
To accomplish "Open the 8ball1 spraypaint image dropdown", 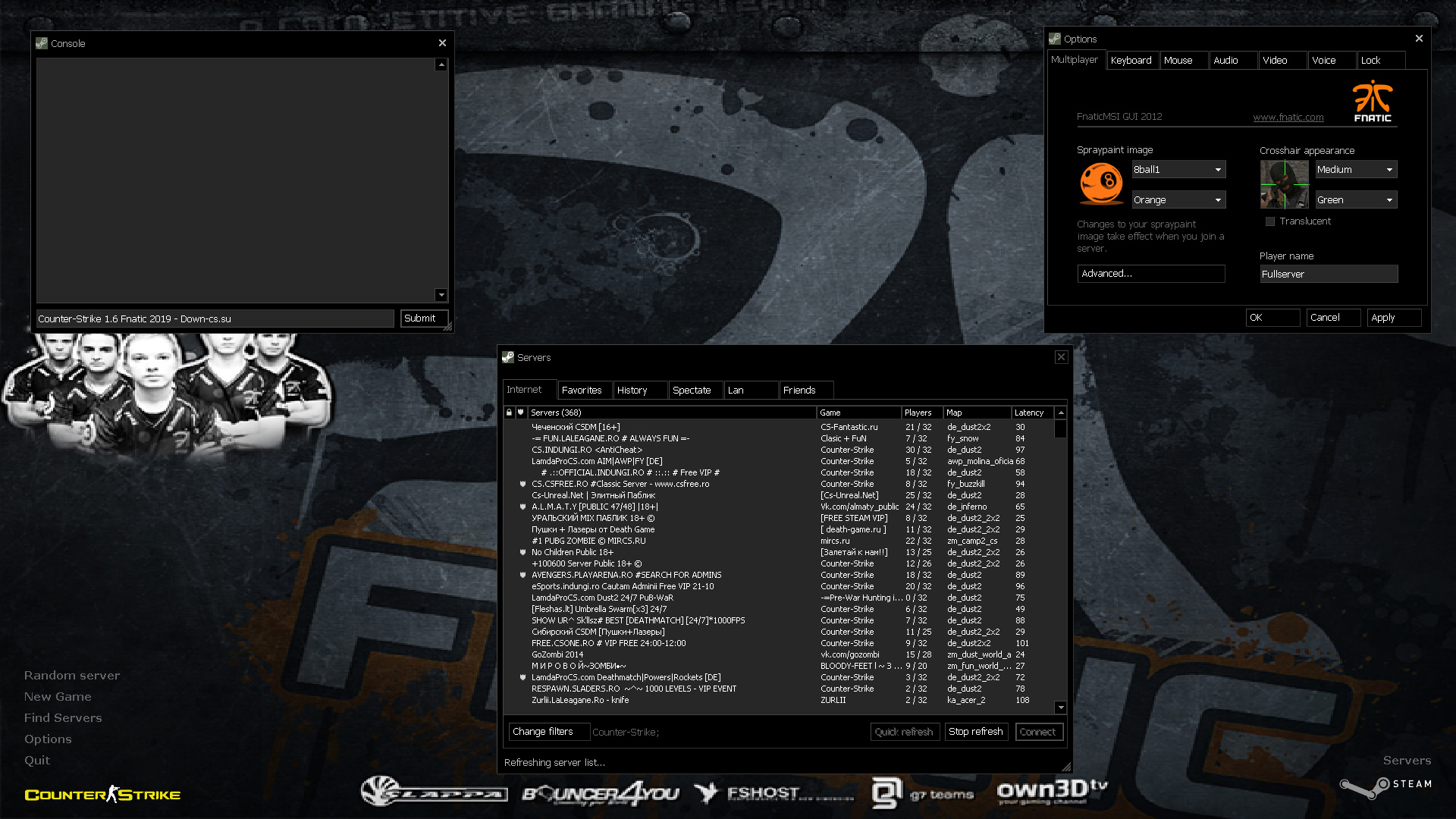I will pos(1178,170).
